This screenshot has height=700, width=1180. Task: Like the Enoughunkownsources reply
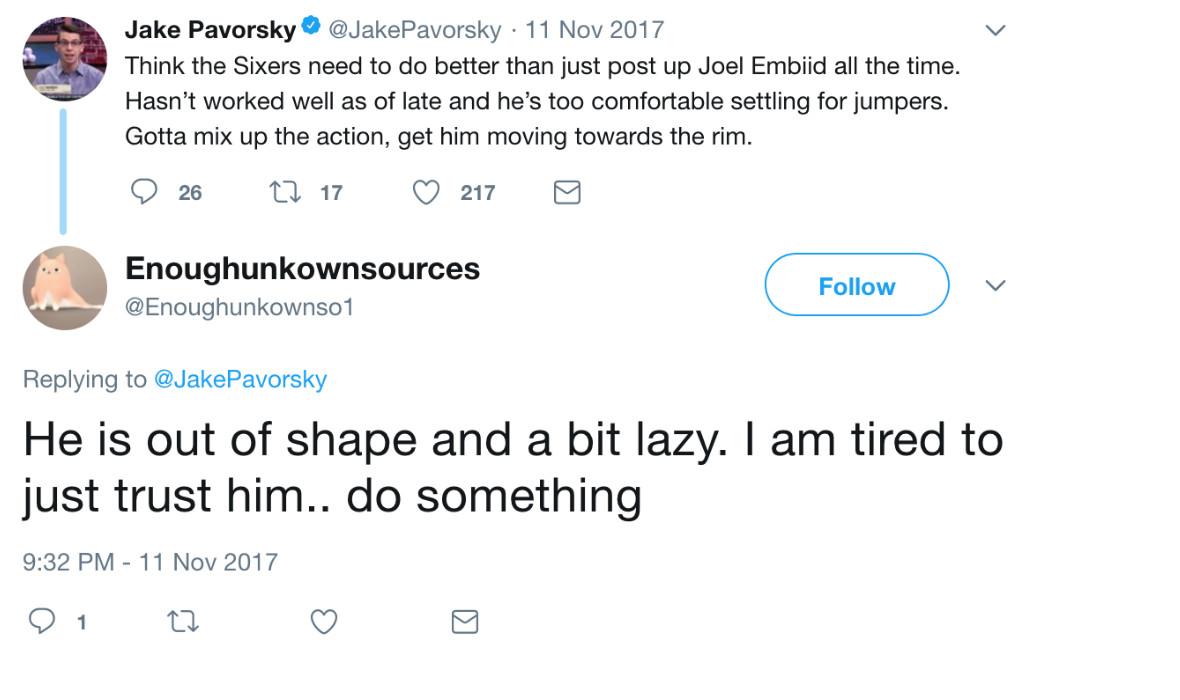[x=323, y=622]
